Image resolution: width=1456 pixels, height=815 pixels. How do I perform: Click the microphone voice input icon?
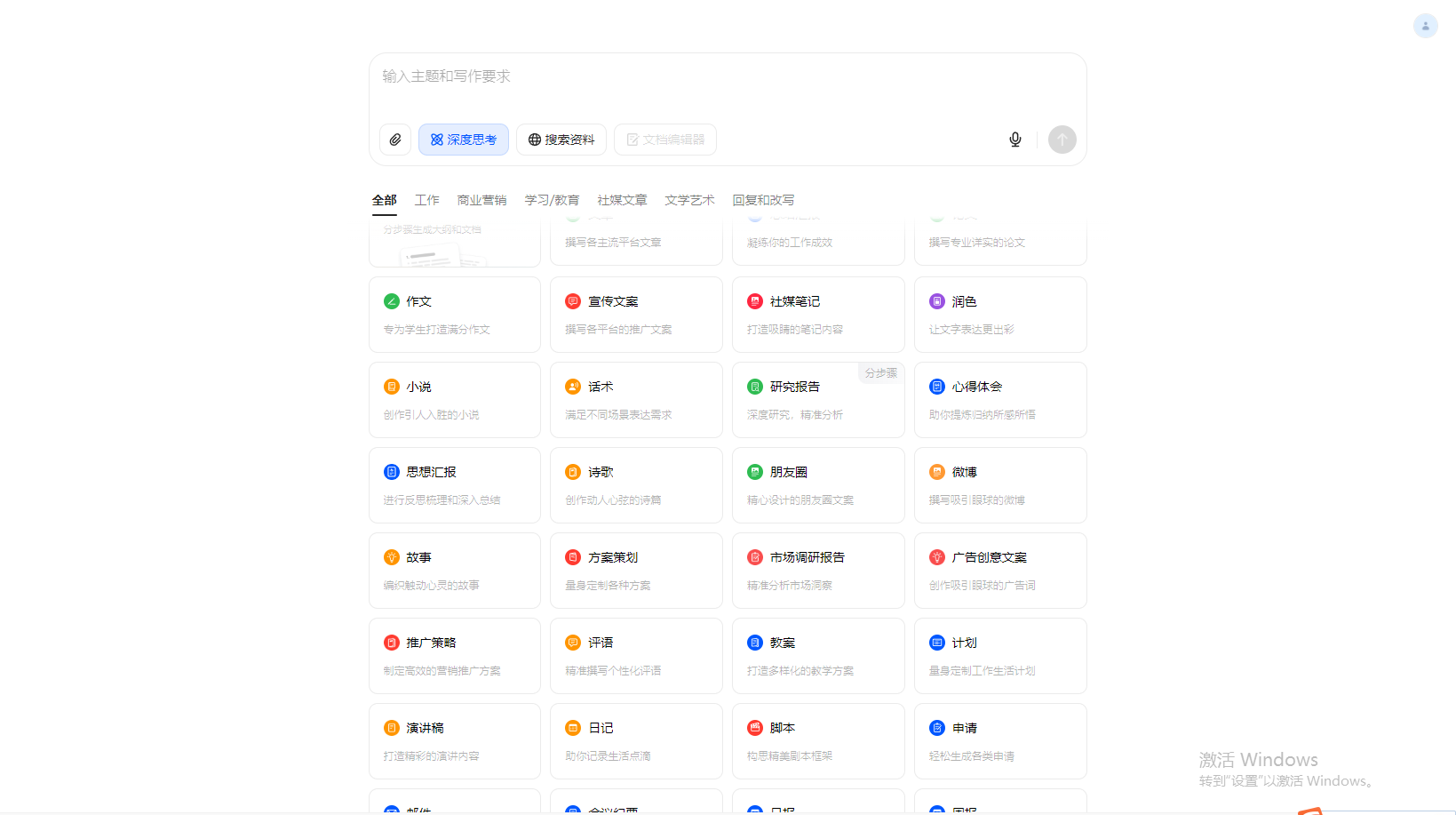1014,140
